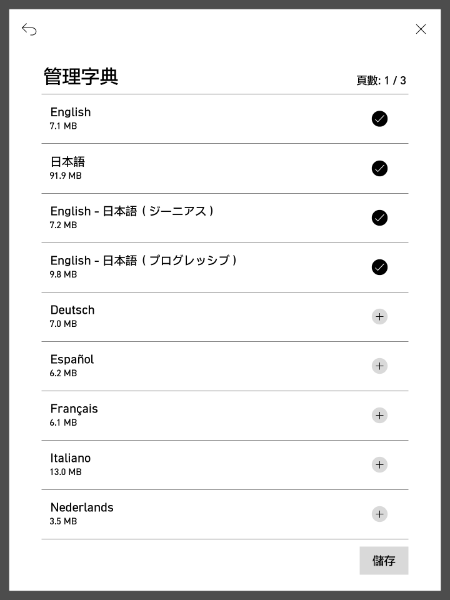Click the 儲存 save button
Screen dimensions: 450x600
[384, 561]
